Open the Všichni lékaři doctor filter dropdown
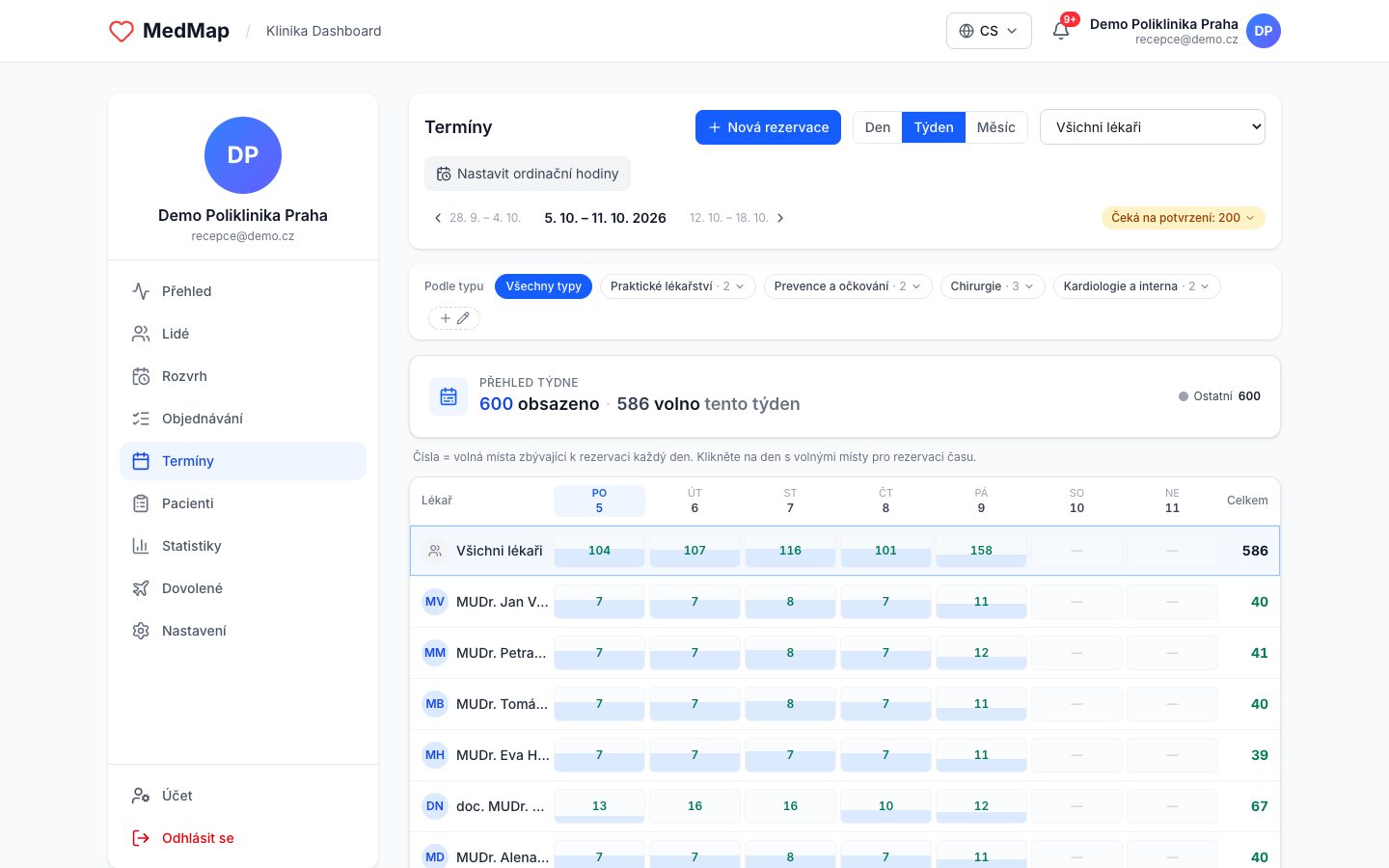The width and height of the screenshot is (1389, 868). (1153, 127)
